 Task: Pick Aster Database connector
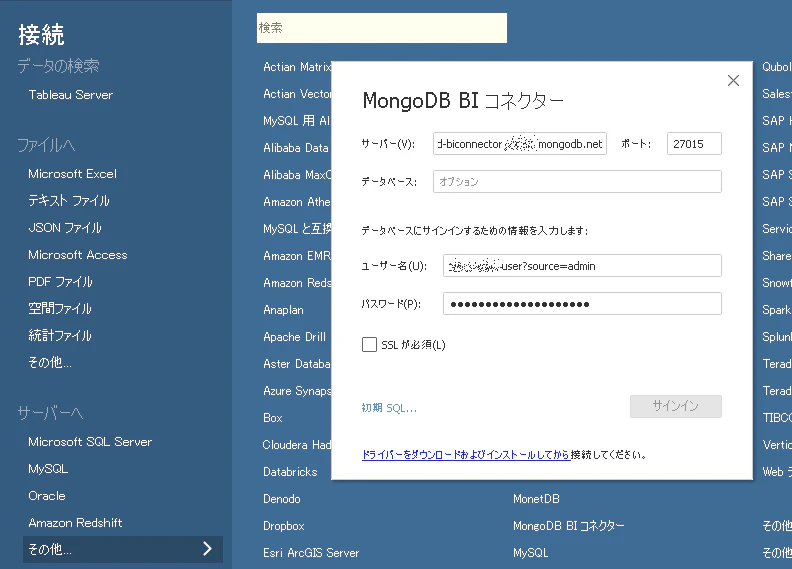point(297,364)
